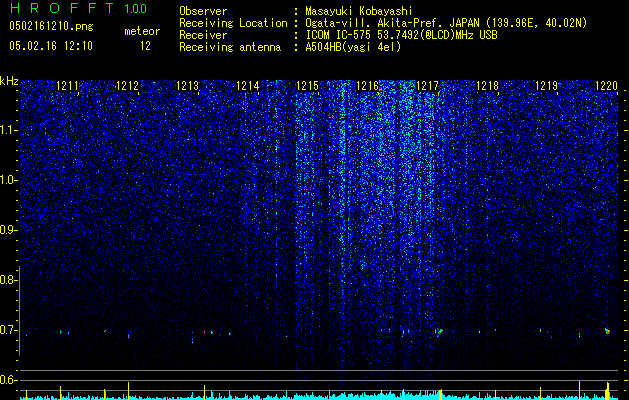Click the 1220 time marker
The image size is (629, 400).
click(x=606, y=86)
